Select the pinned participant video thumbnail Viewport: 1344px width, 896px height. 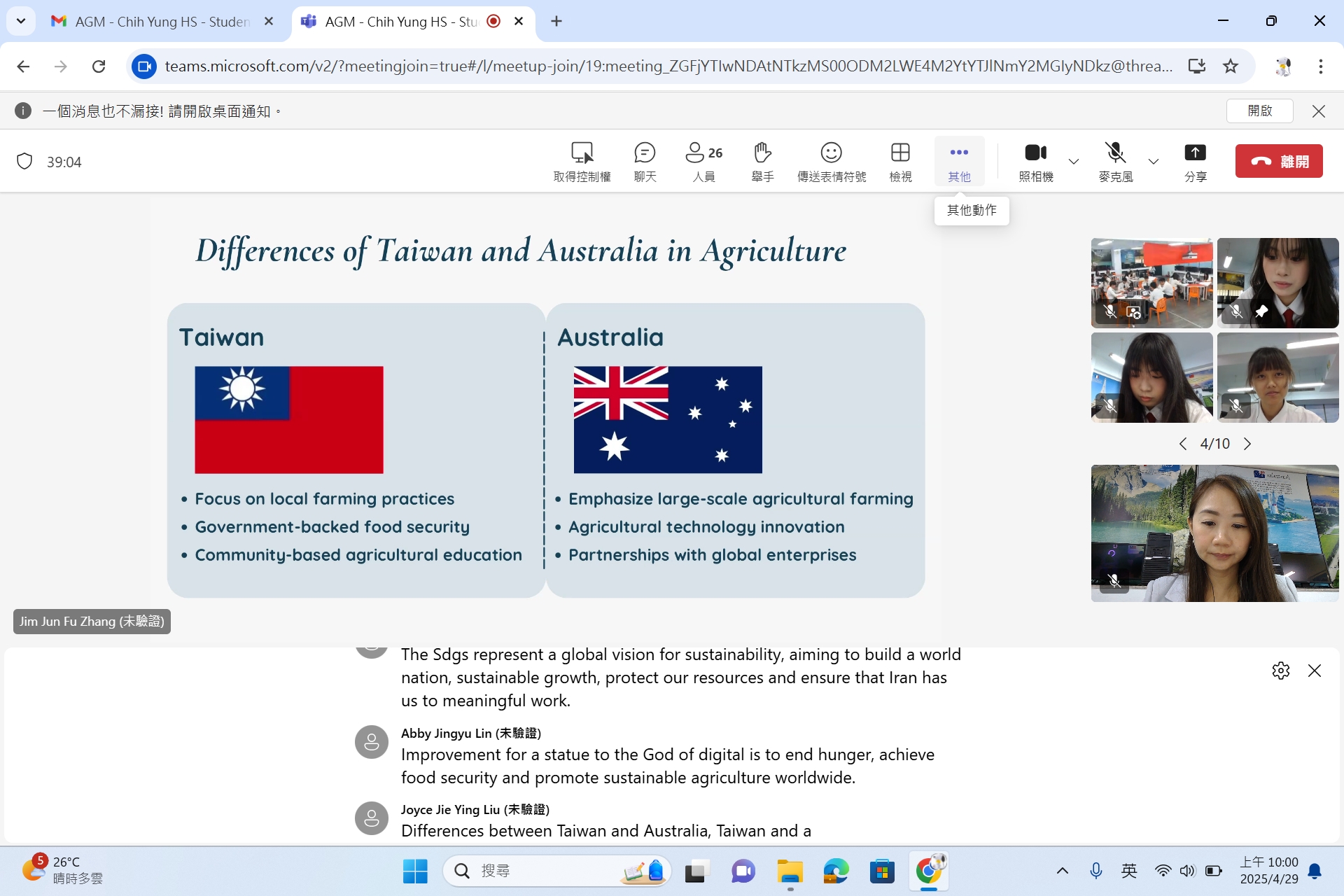(1277, 283)
